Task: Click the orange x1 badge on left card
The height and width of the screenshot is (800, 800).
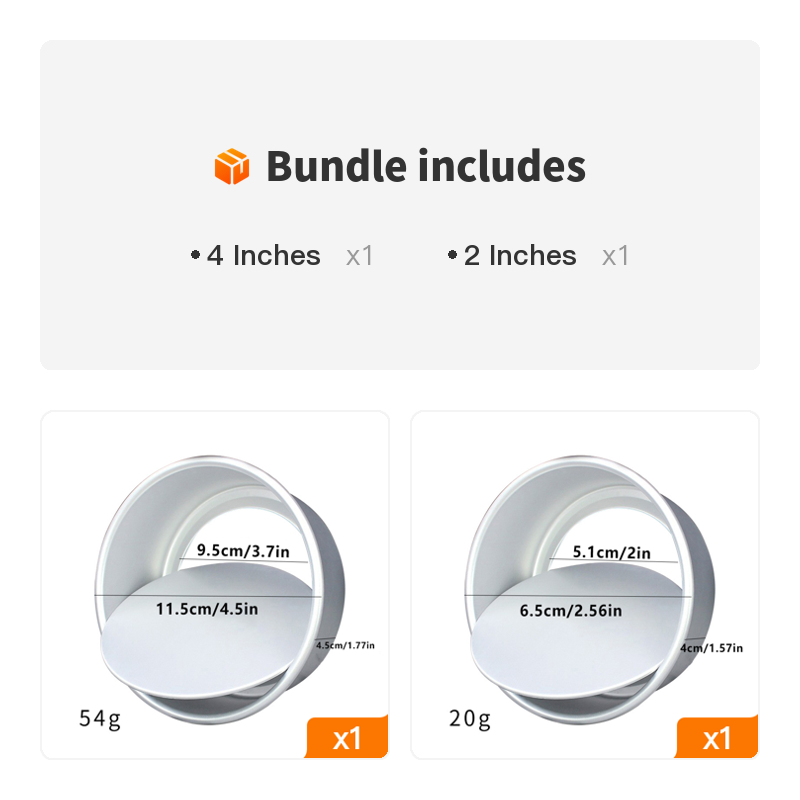Action: click(346, 739)
